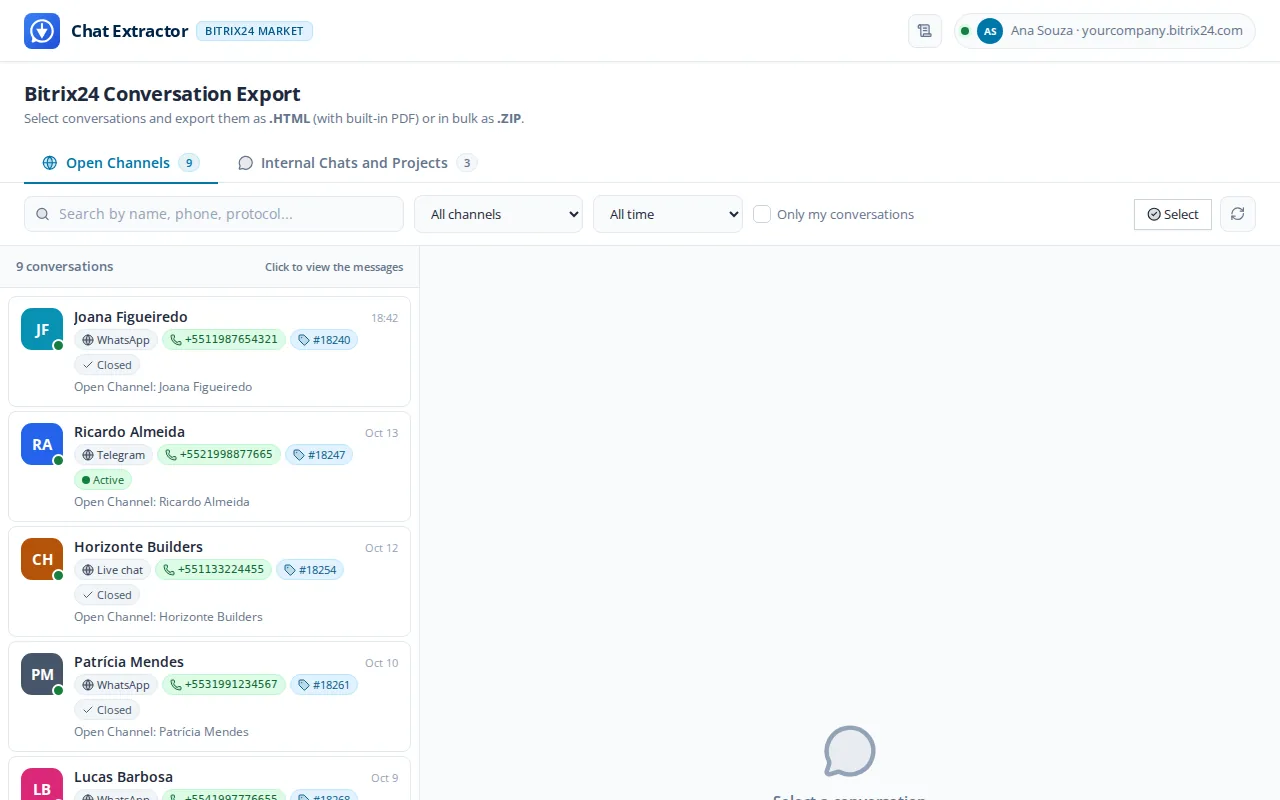Open Lucas Barbosa conversation name
Screen dimensions: 1280x800
(x=123, y=777)
